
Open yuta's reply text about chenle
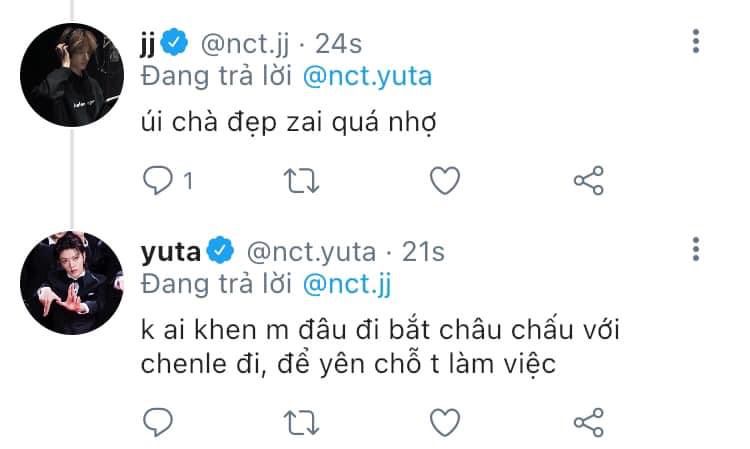click(x=380, y=347)
